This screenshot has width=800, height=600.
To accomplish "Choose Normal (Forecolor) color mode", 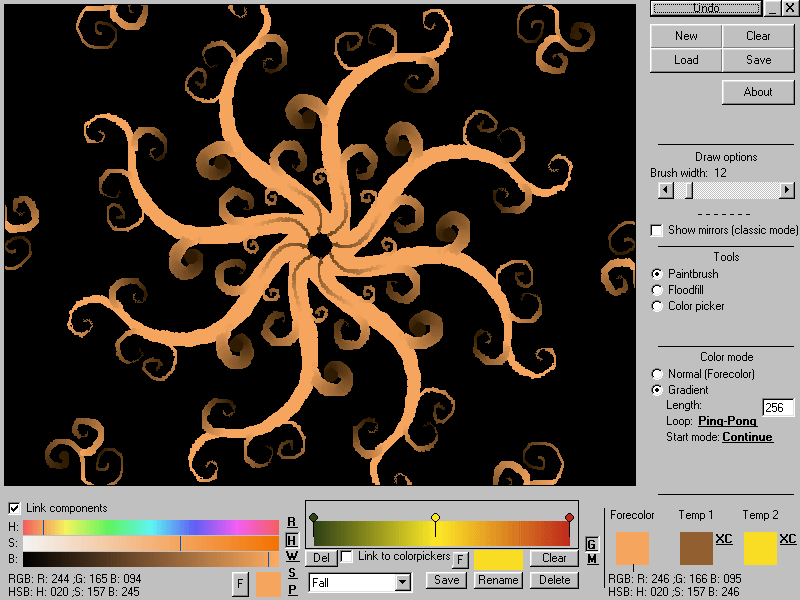I will 657,374.
